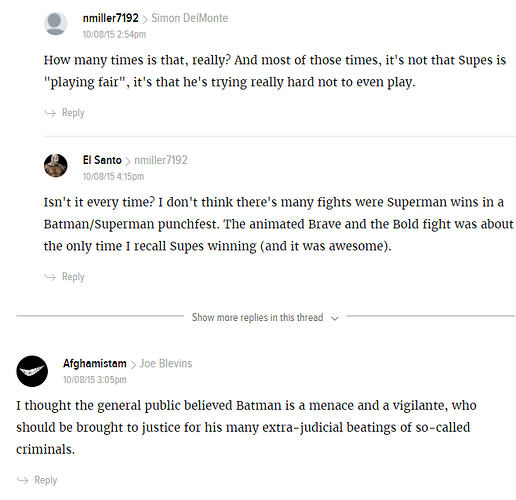Show more replies in this thread
The height and width of the screenshot is (500, 516).
(257, 317)
